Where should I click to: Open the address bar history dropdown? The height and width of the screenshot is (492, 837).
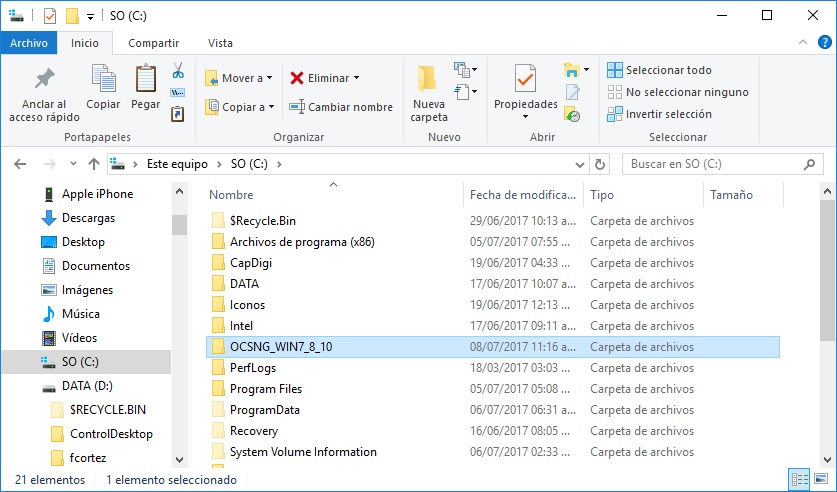click(580, 165)
